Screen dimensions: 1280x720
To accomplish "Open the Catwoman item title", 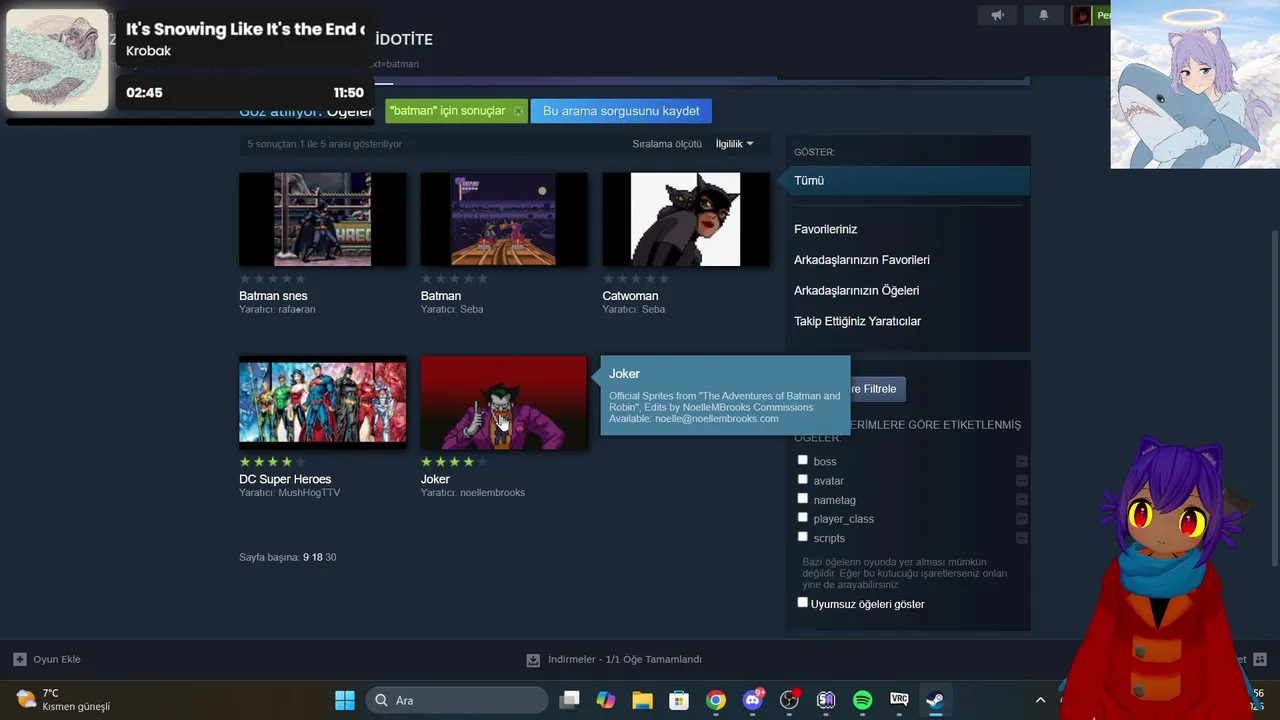I will click(x=630, y=296).
